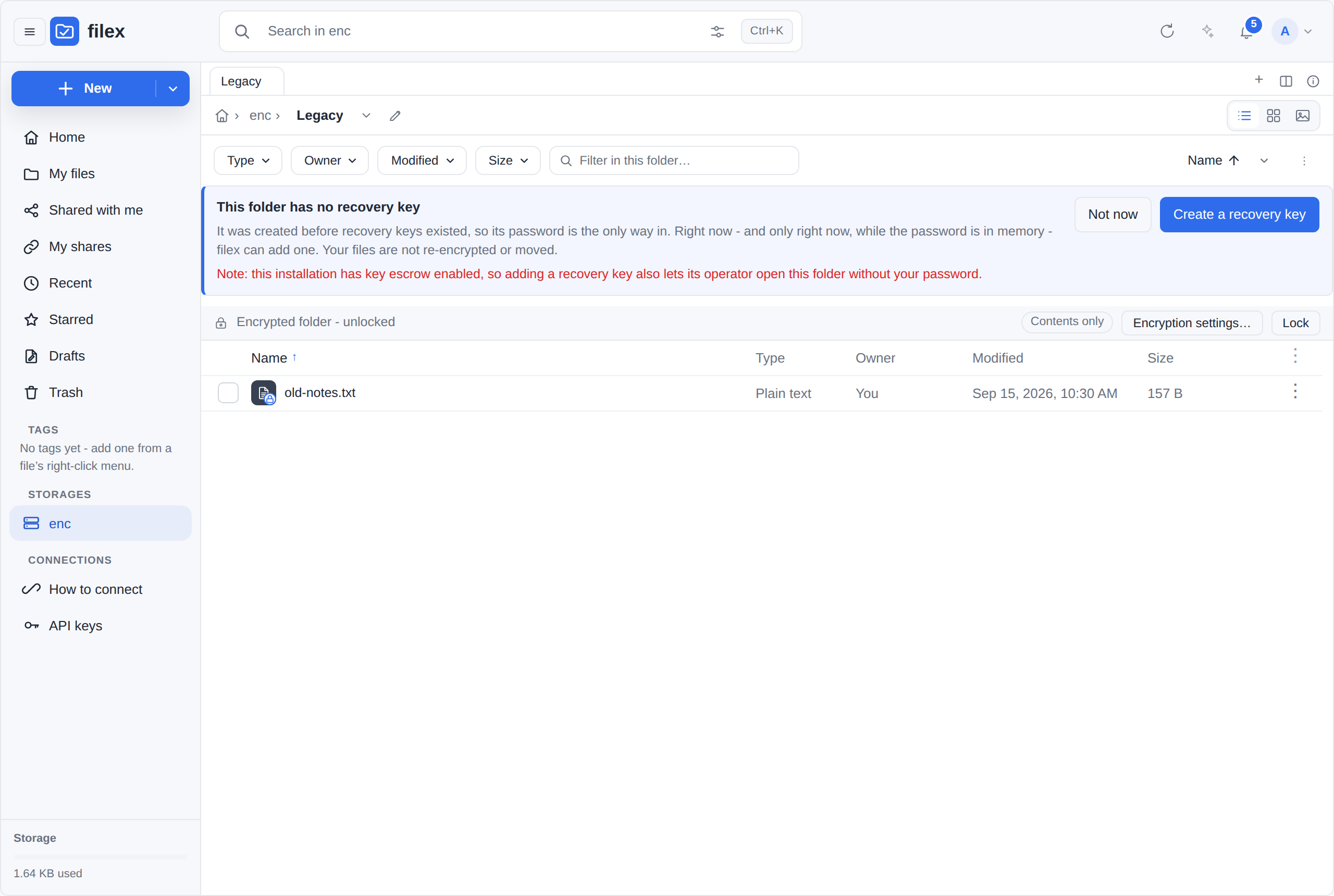Dismiss banner with Not now
Image resolution: width=1334 pixels, height=896 pixels.
pyautogui.click(x=1112, y=215)
